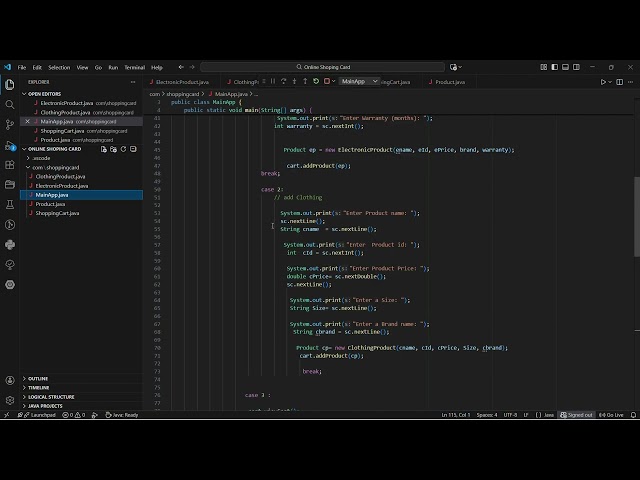
Task: Click errors and warnings counter
Action: (x=73, y=415)
